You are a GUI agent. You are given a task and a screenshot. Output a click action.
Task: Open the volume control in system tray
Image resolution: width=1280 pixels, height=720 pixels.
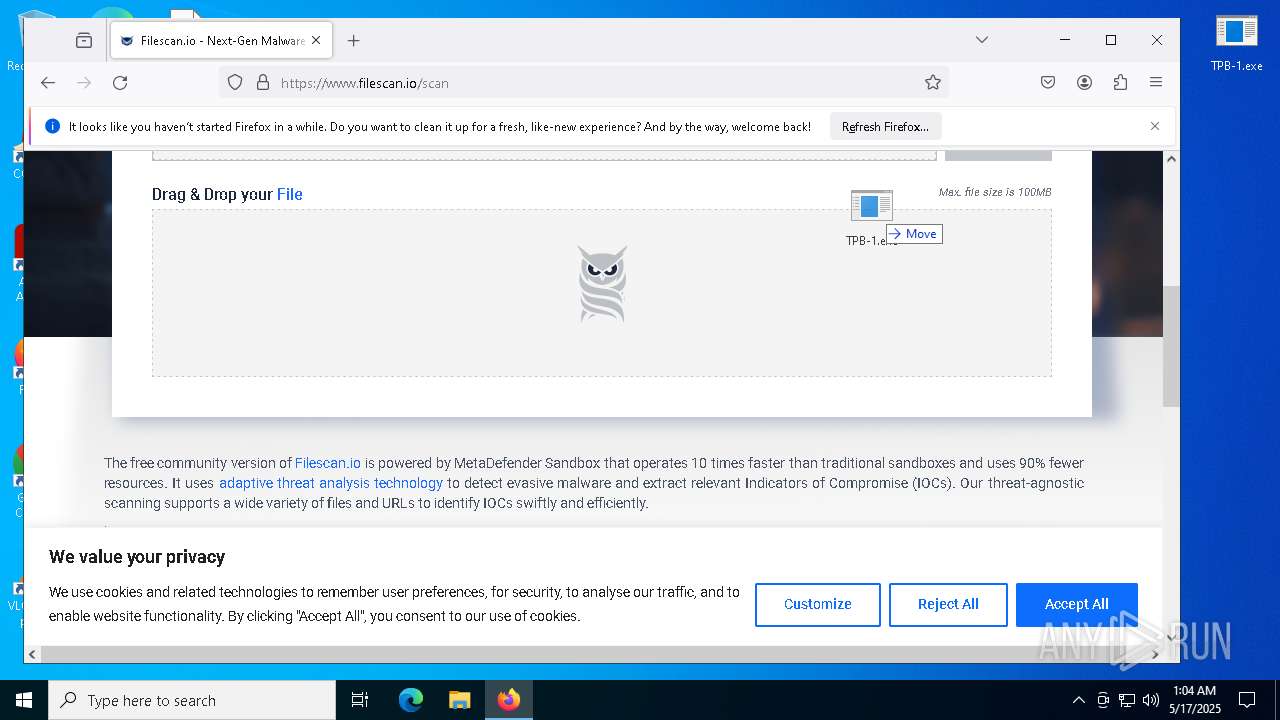click(x=1151, y=700)
